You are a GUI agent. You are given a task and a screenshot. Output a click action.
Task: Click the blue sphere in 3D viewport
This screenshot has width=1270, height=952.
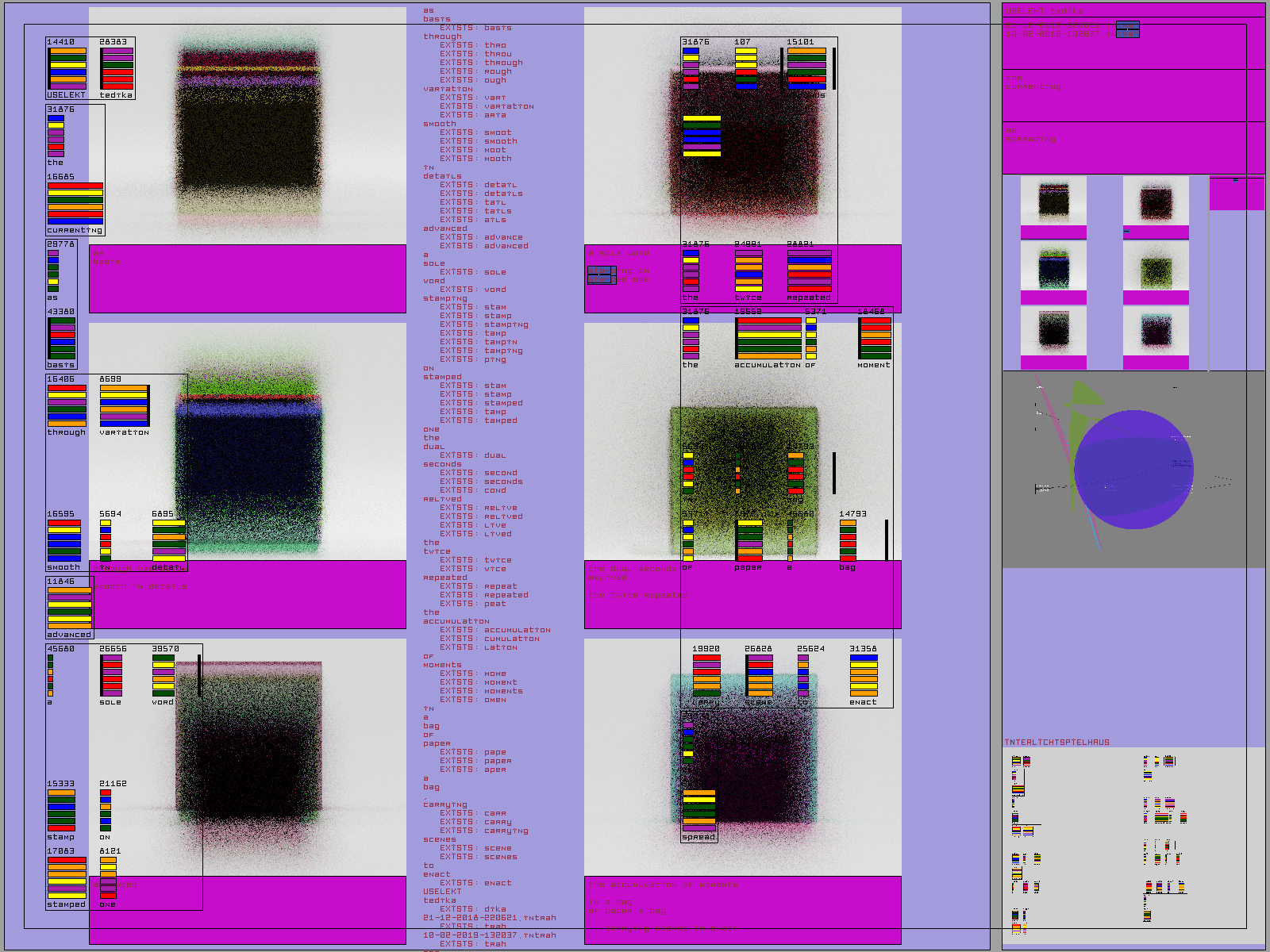pyautogui.click(x=1133, y=469)
